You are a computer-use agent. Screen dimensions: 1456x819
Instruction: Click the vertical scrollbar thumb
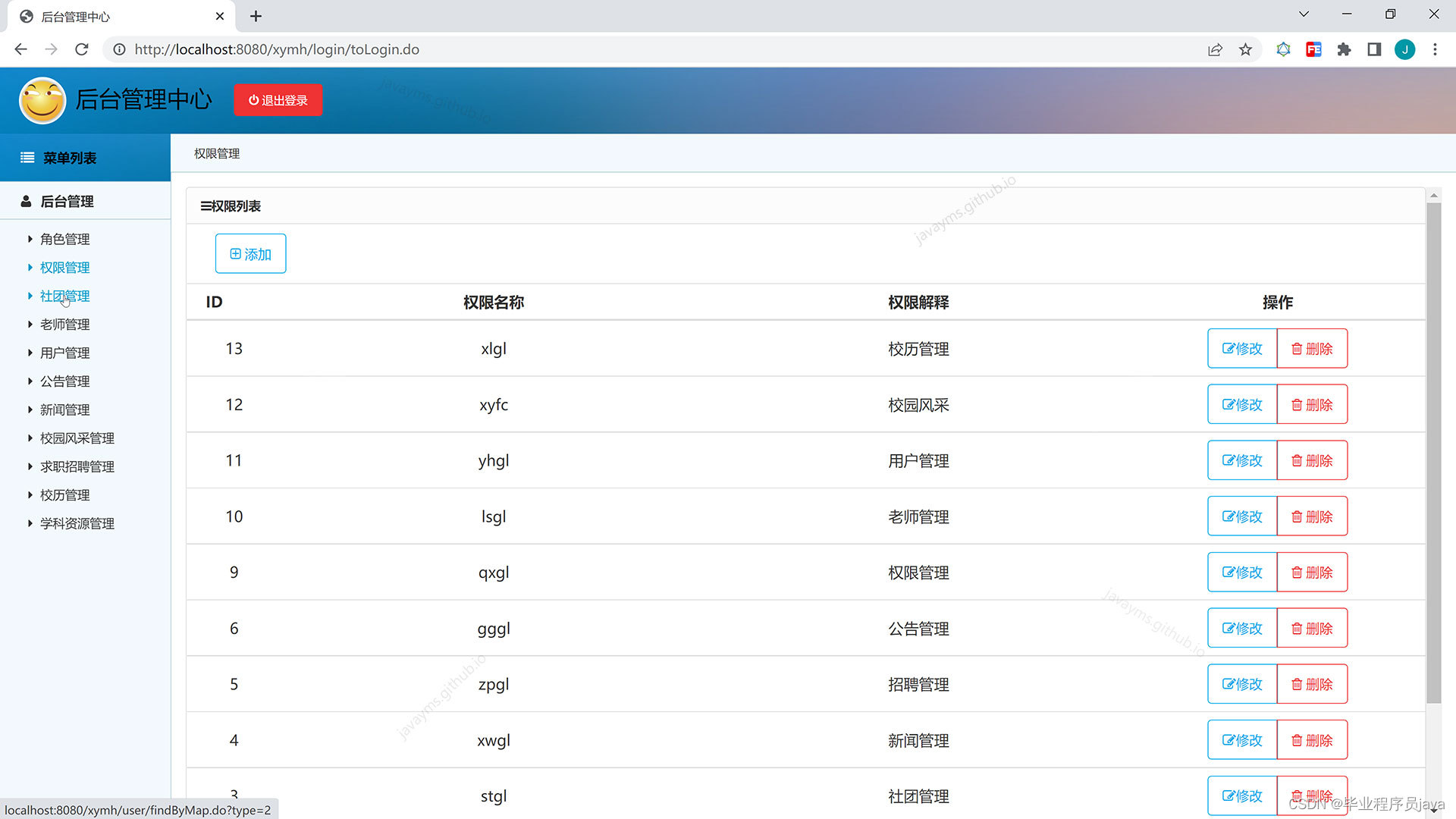tap(1433, 452)
